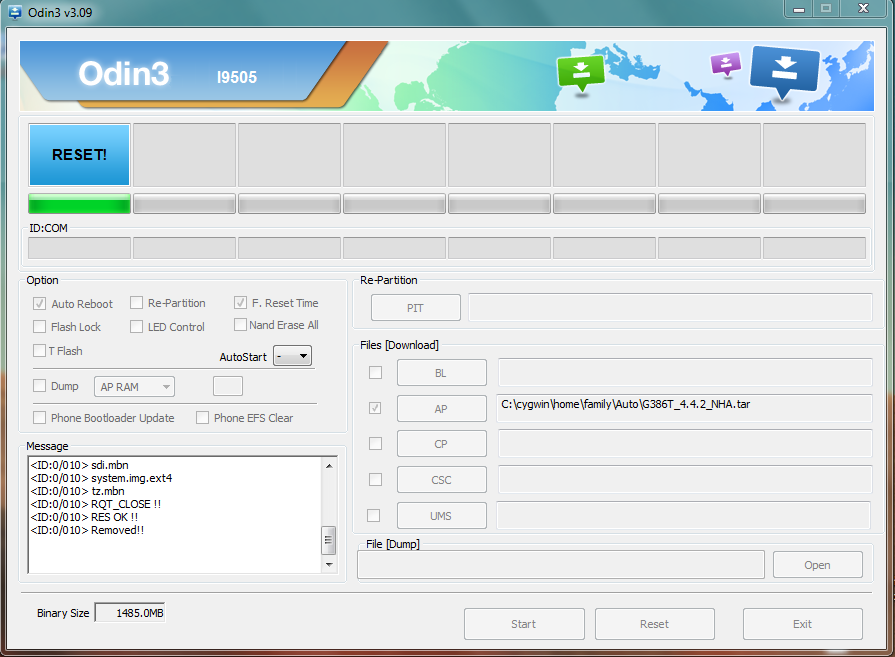Click the CP file button
This screenshot has width=895, height=657.
442,444
